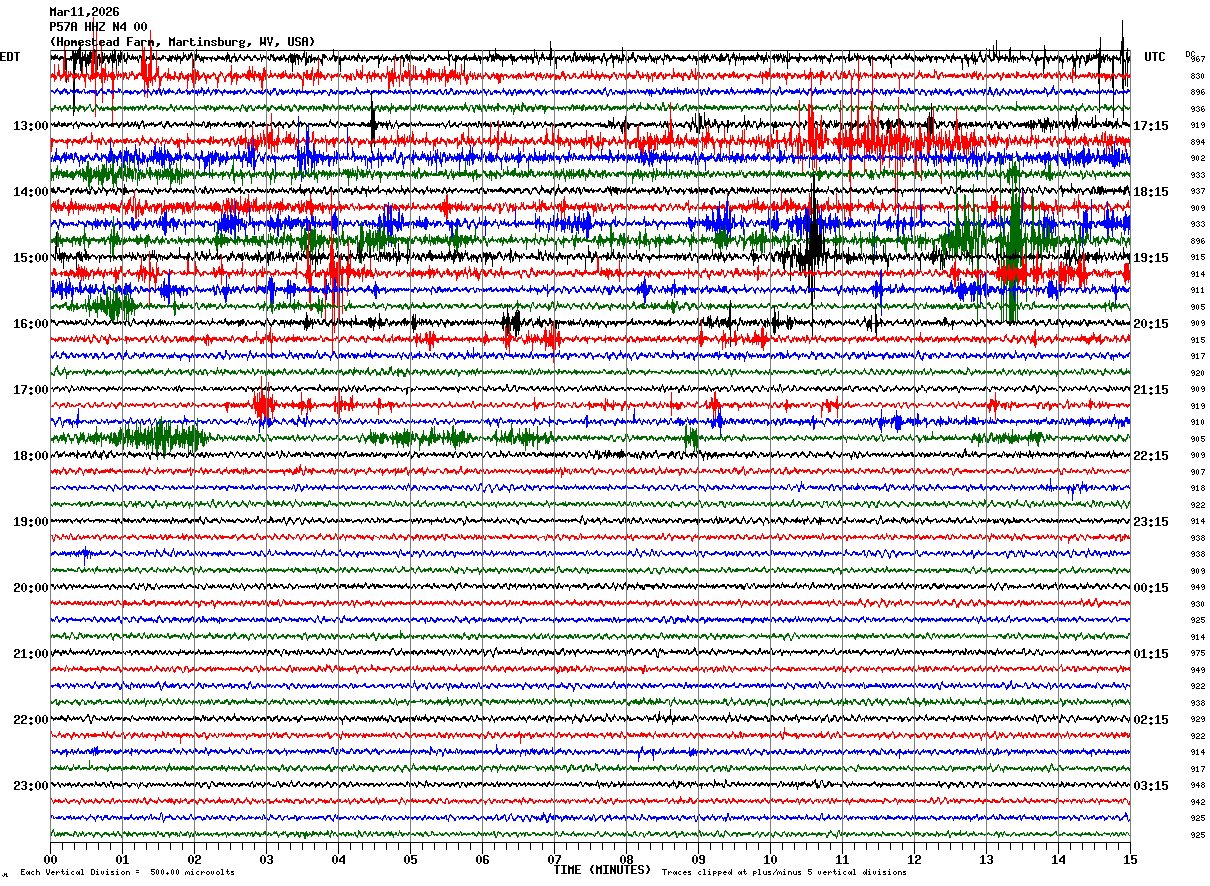Click the UTC timezone label
The image size is (1210, 886).
(1155, 57)
